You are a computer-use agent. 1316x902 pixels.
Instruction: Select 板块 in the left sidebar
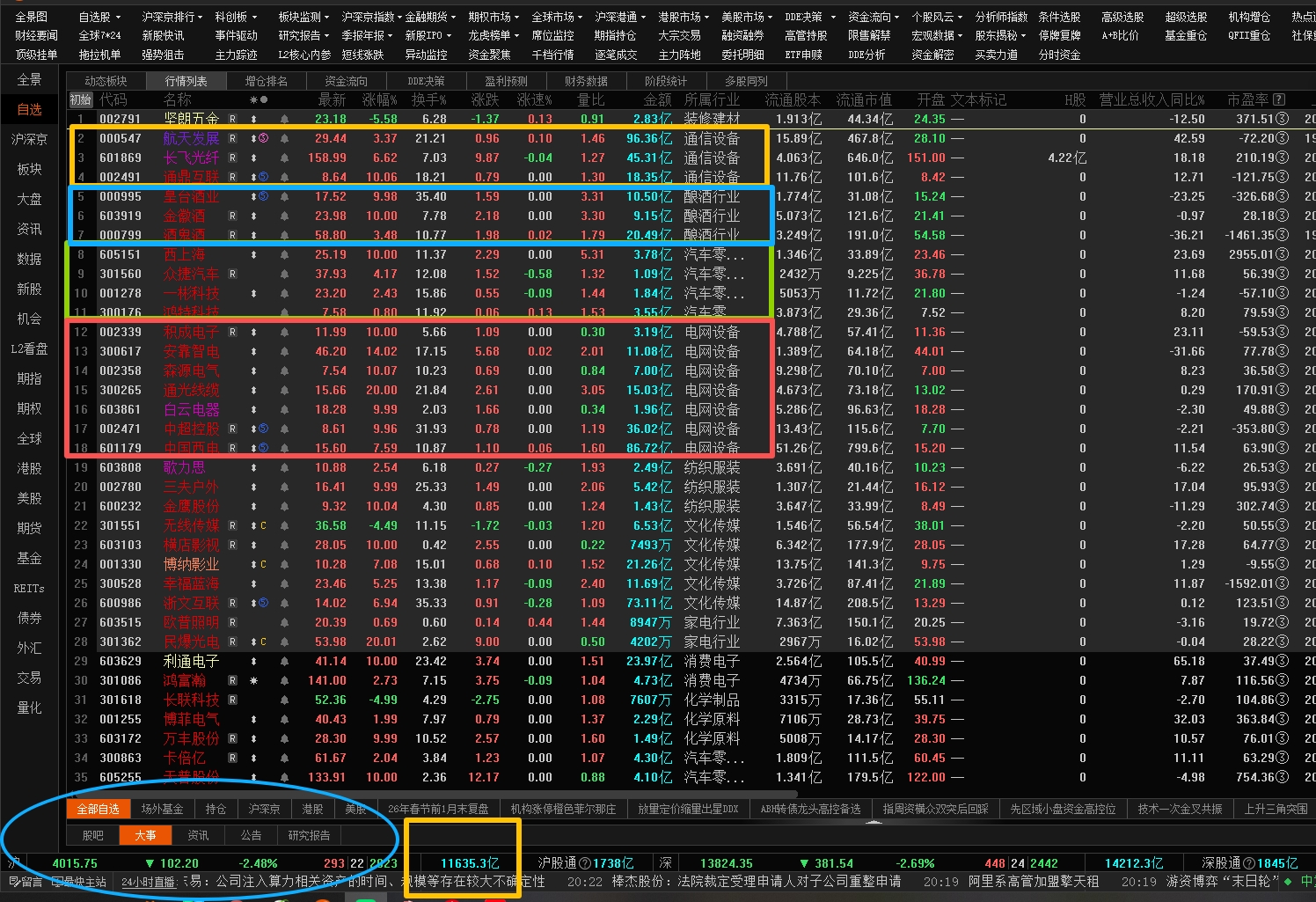coord(29,169)
